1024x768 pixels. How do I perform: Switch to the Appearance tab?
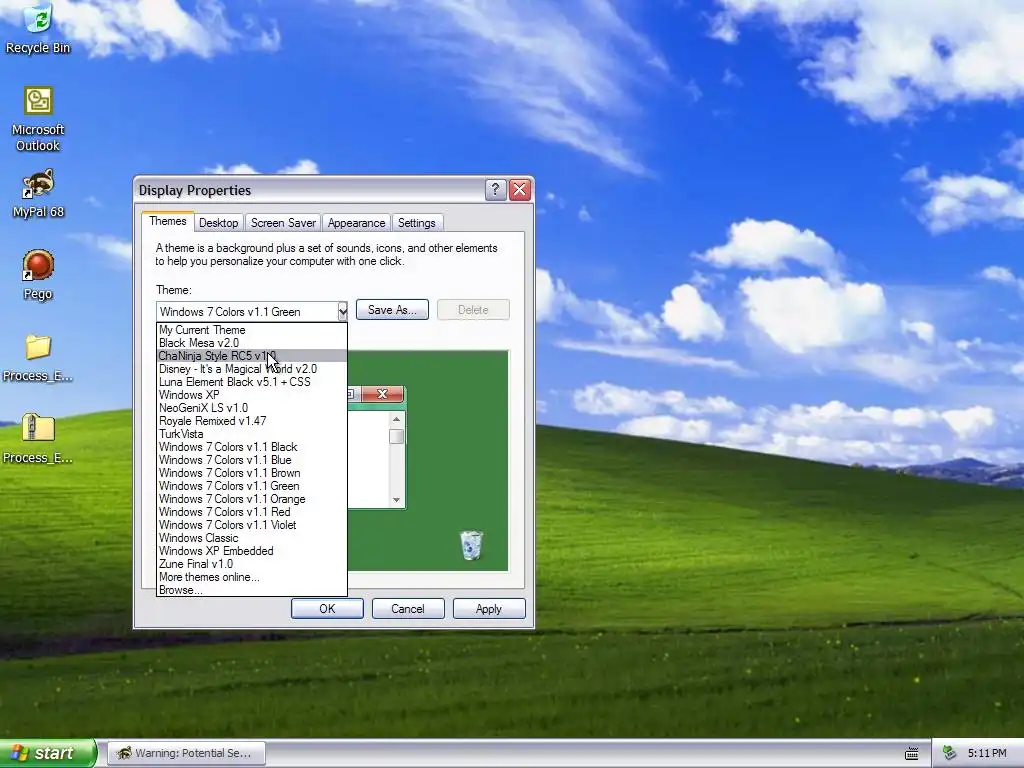point(356,223)
